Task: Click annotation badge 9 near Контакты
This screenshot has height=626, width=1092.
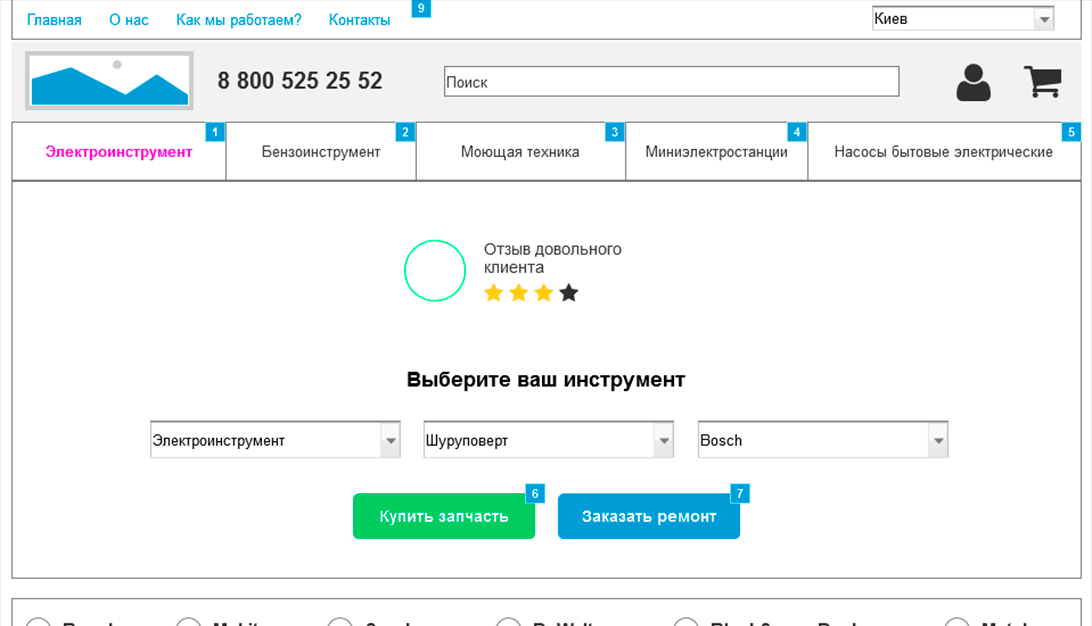Action: point(420,9)
